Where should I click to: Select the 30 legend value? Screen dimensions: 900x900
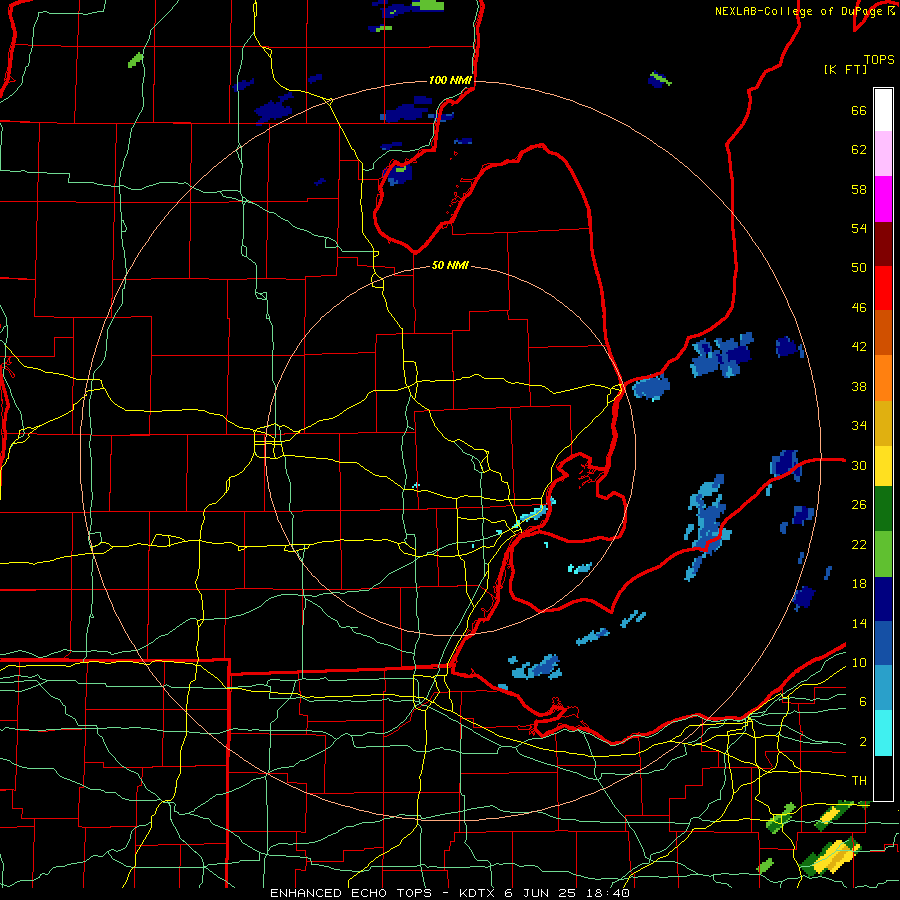pyautogui.click(x=859, y=465)
